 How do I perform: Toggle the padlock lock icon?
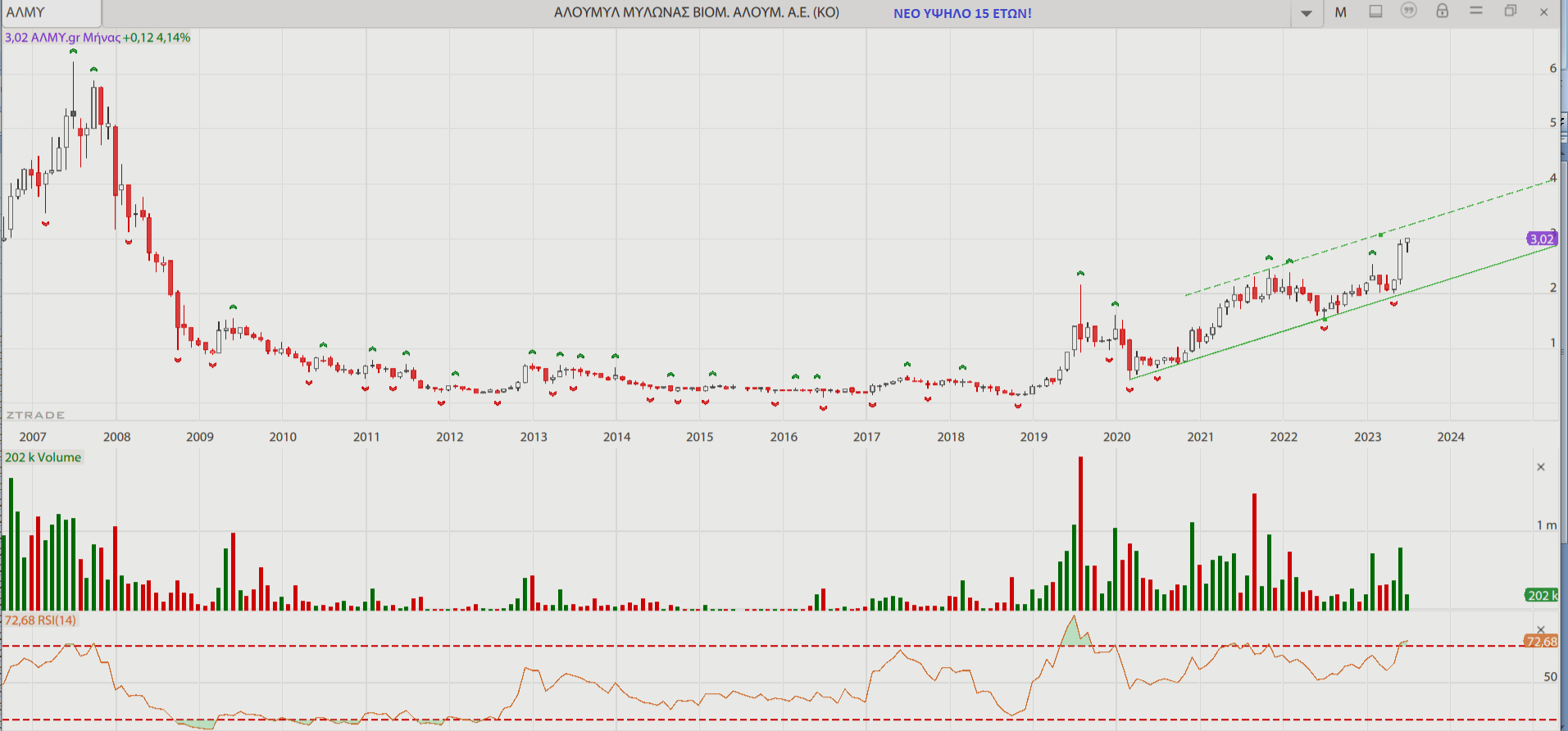pos(1443,11)
